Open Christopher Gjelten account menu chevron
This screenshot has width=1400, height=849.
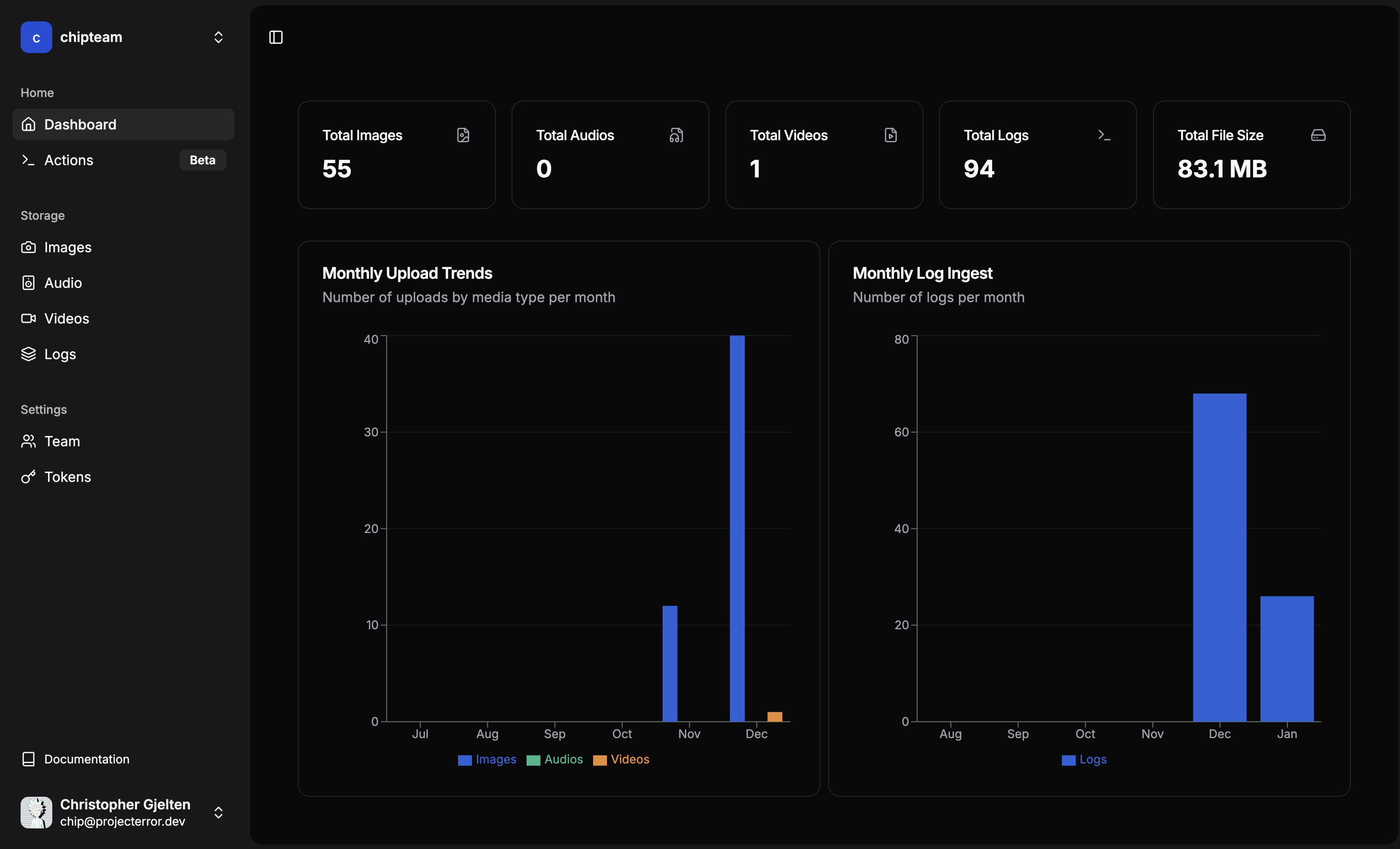[x=218, y=813]
